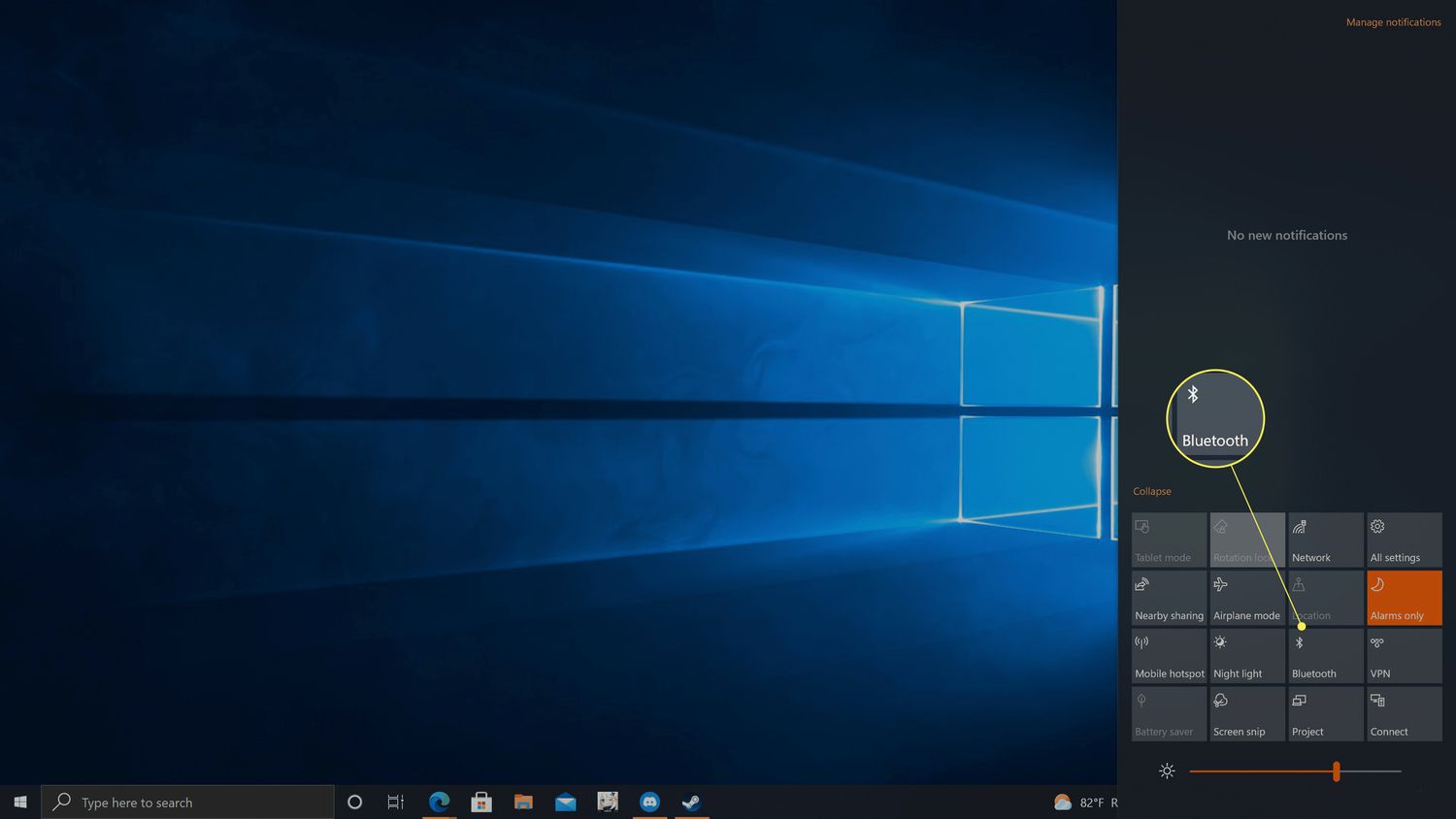
Task: Open the Project display options
Action: click(x=1325, y=715)
